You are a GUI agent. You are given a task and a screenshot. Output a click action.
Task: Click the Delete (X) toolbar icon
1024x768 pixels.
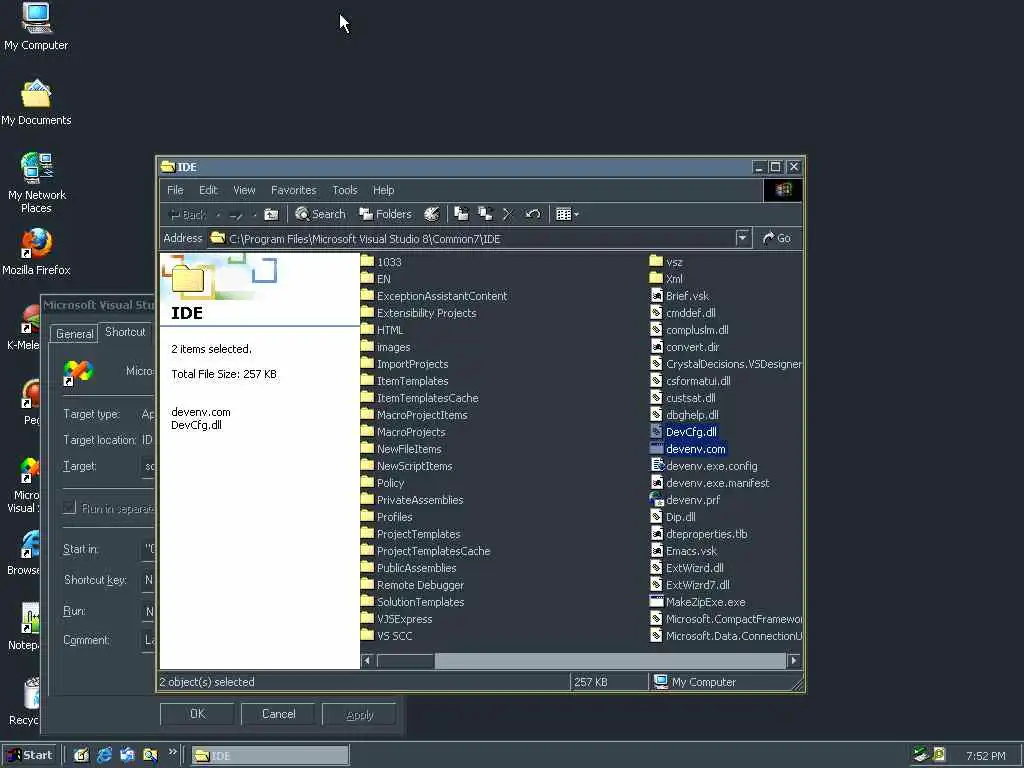pyautogui.click(x=508, y=214)
